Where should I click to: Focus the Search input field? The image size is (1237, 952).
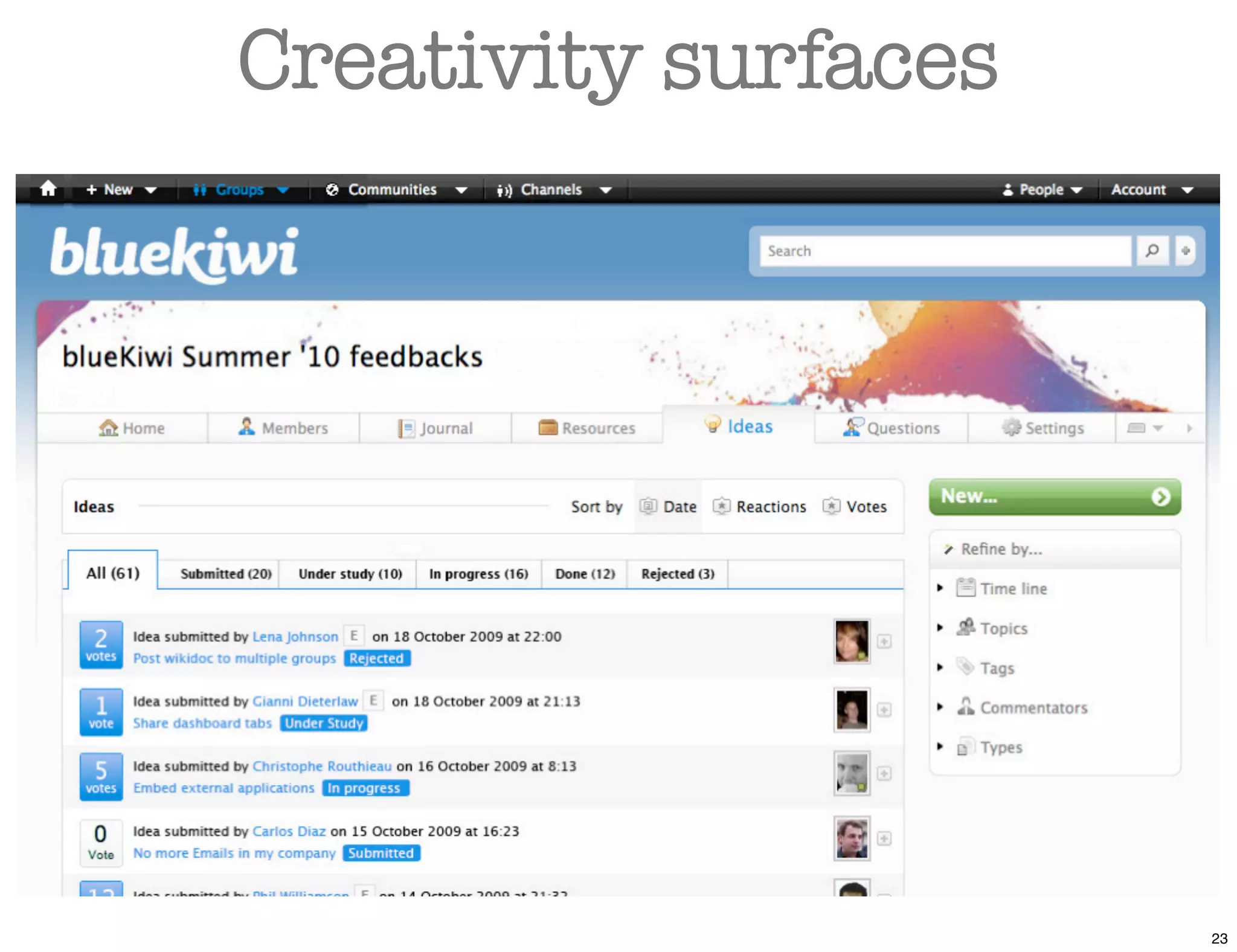pos(945,251)
